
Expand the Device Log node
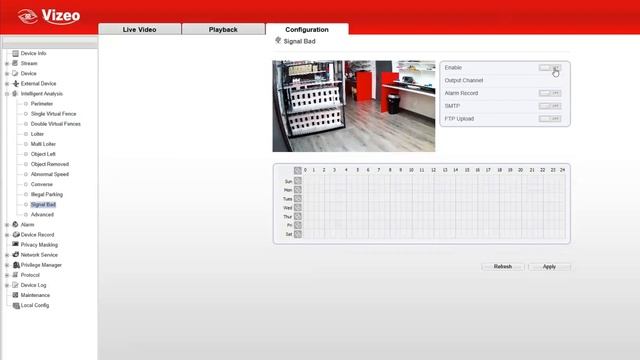(x=7, y=285)
